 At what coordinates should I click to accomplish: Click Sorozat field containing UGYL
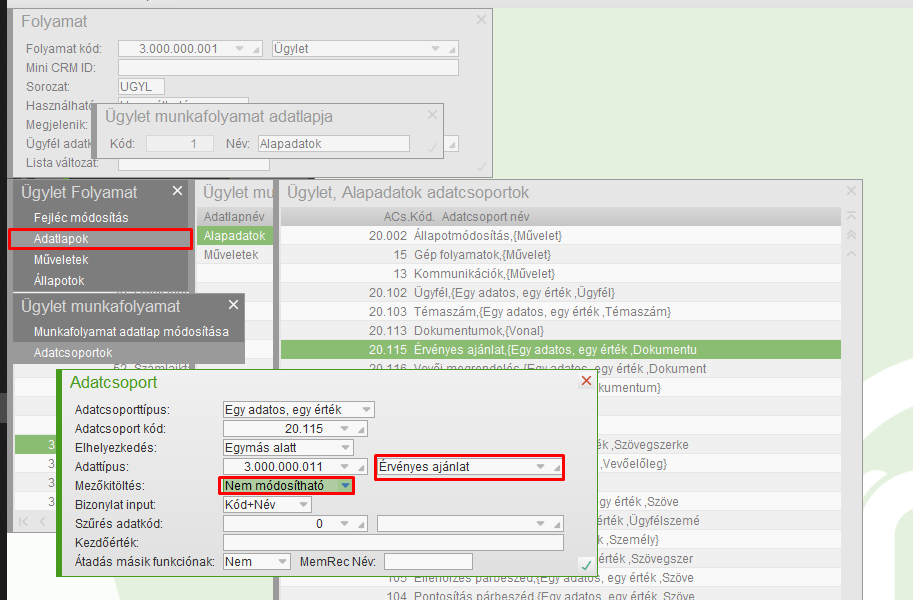141,86
